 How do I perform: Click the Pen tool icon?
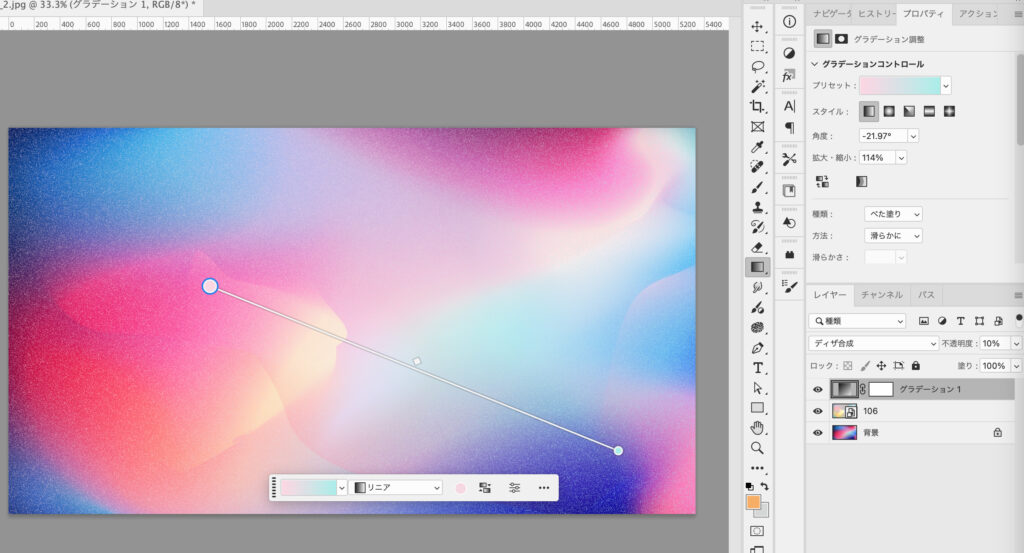[757, 348]
